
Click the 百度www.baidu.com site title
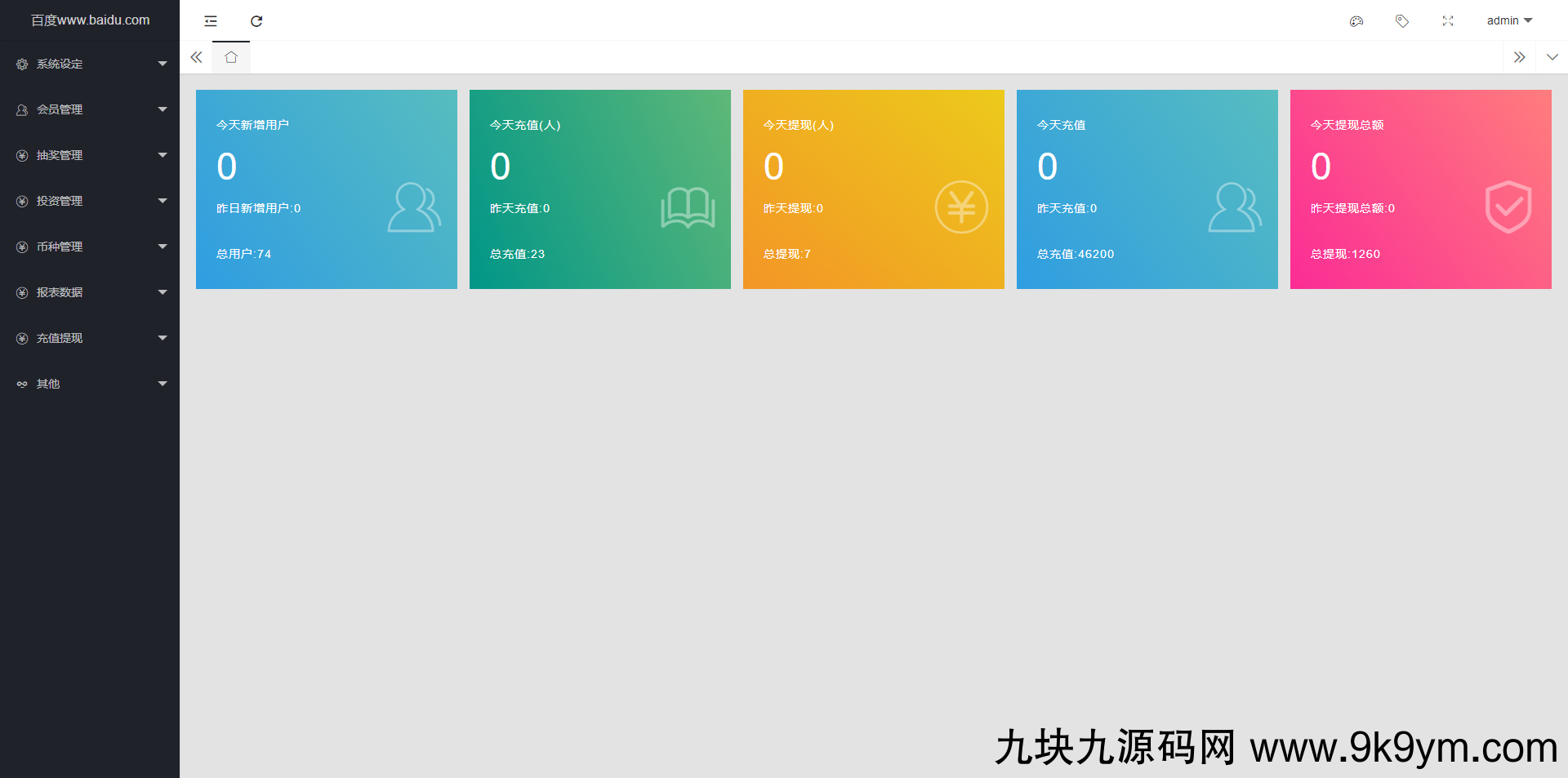point(90,20)
